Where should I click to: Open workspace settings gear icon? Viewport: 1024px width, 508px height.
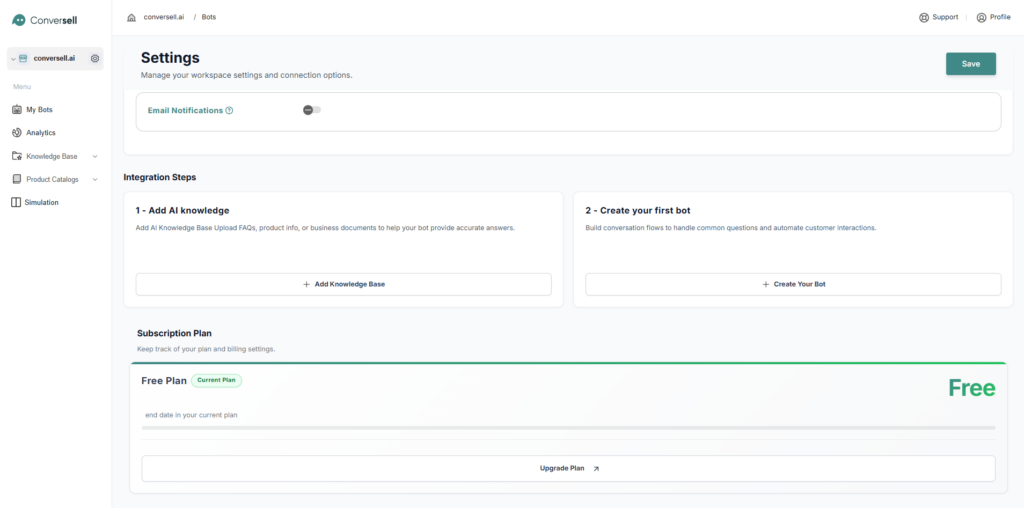click(x=95, y=59)
